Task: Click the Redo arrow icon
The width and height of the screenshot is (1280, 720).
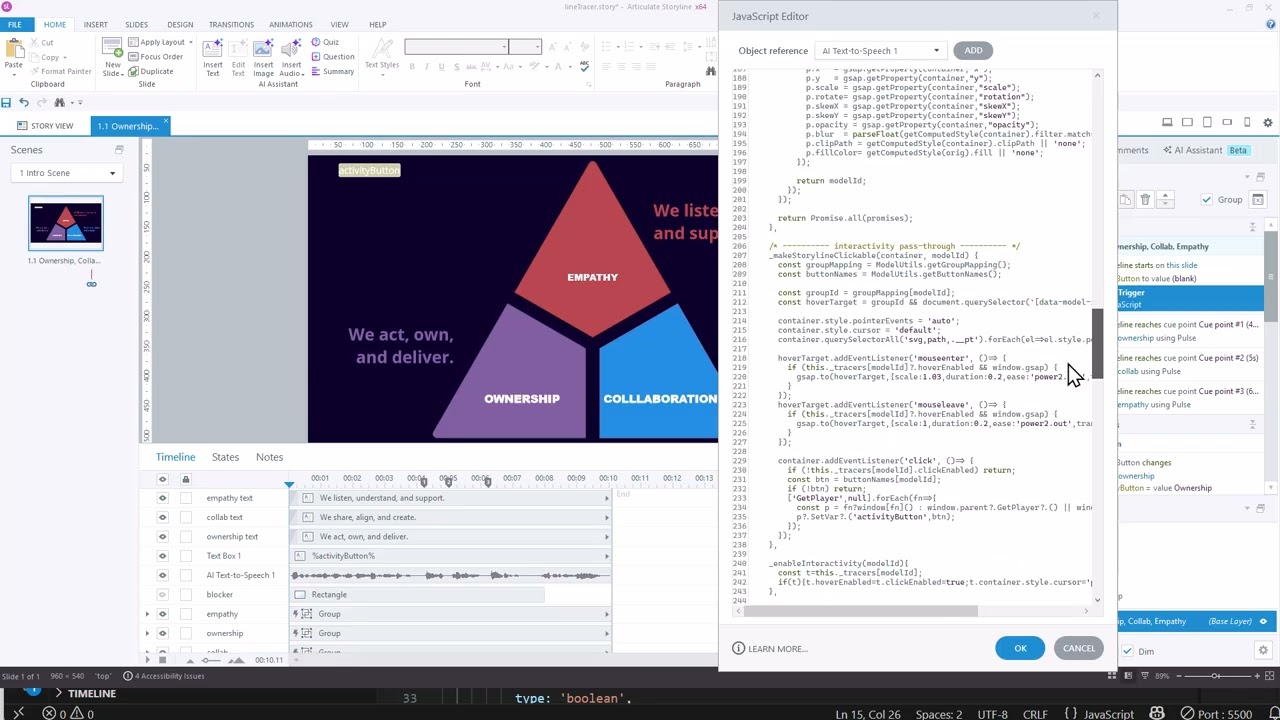Action: 42,102
